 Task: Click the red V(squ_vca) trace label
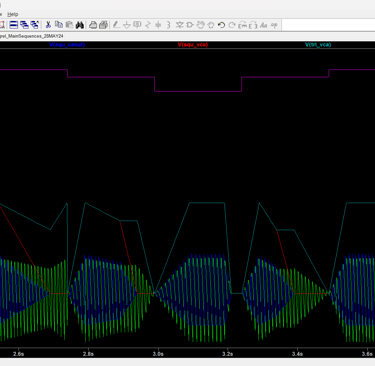click(x=193, y=45)
